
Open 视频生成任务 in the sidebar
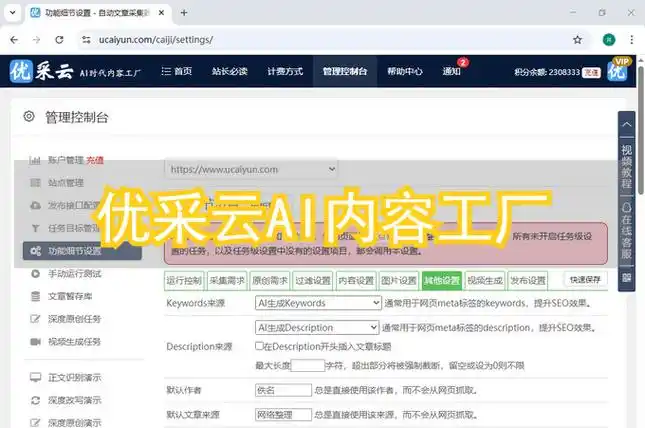(74, 342)
